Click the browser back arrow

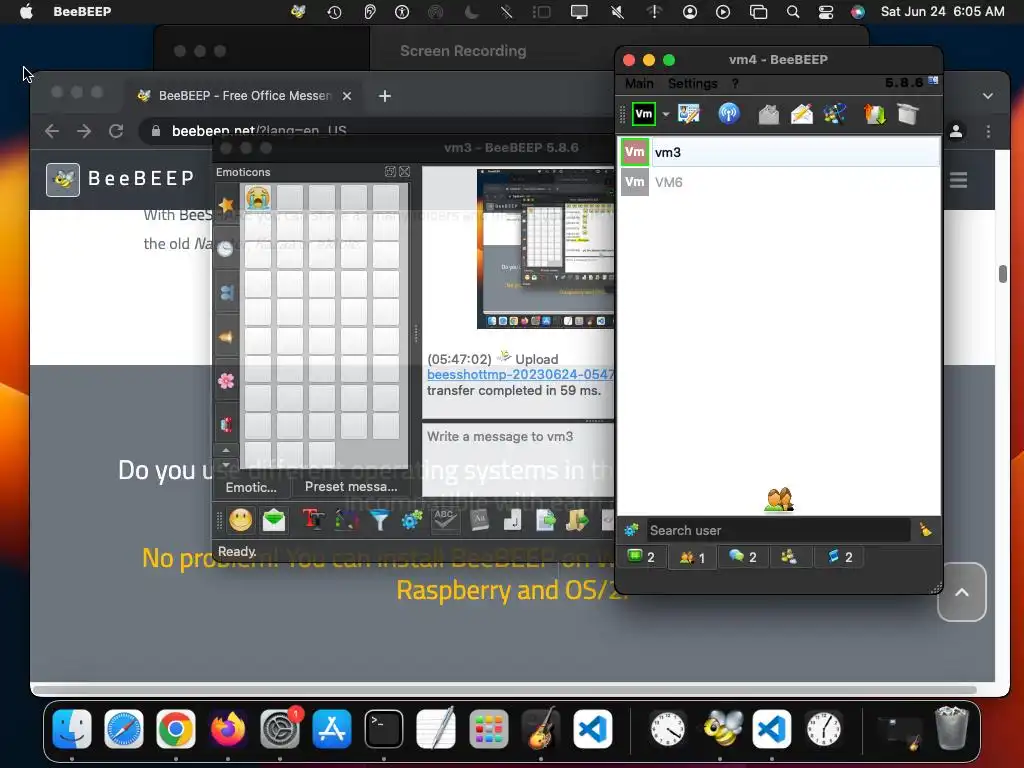coord(52,131)
